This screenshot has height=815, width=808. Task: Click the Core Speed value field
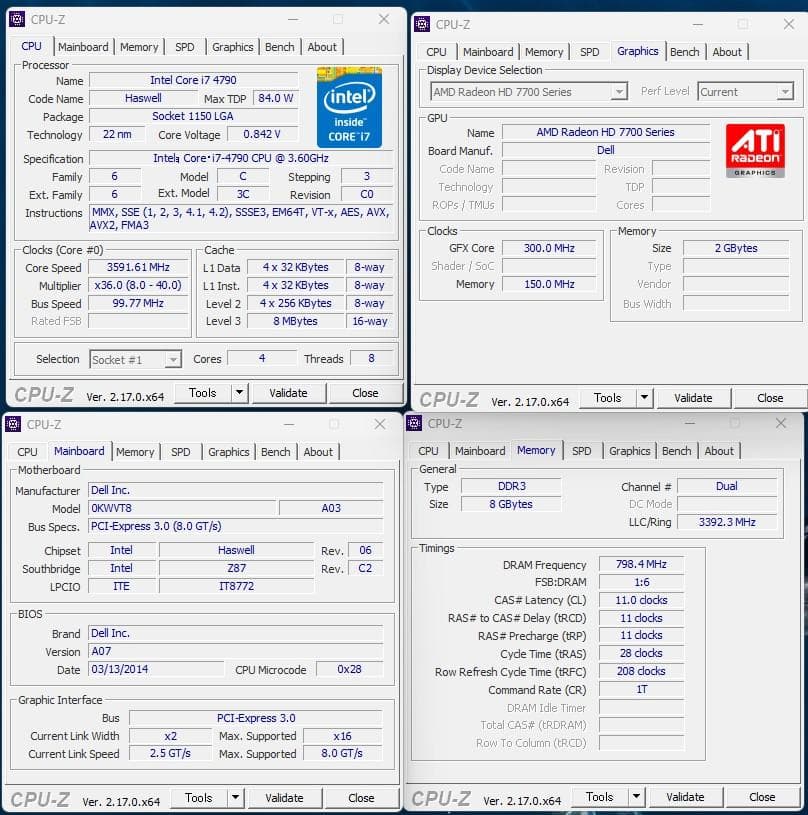point(138,267)
